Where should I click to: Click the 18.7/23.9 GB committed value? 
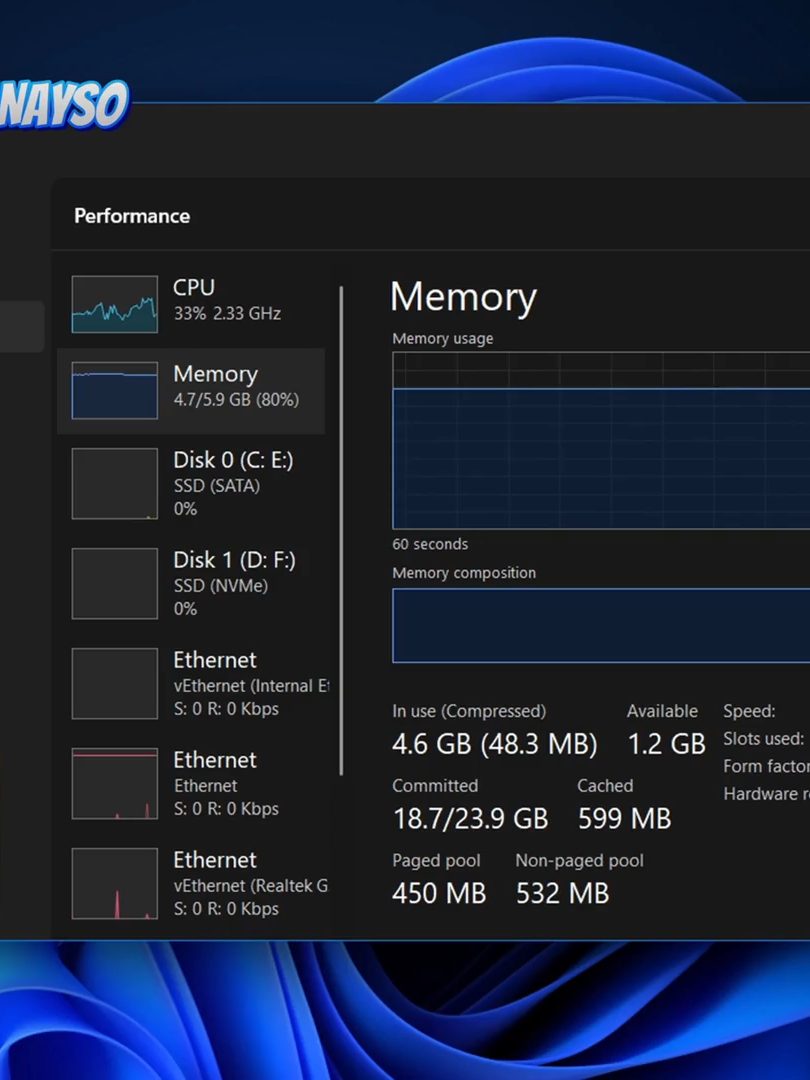pos(470,819)
